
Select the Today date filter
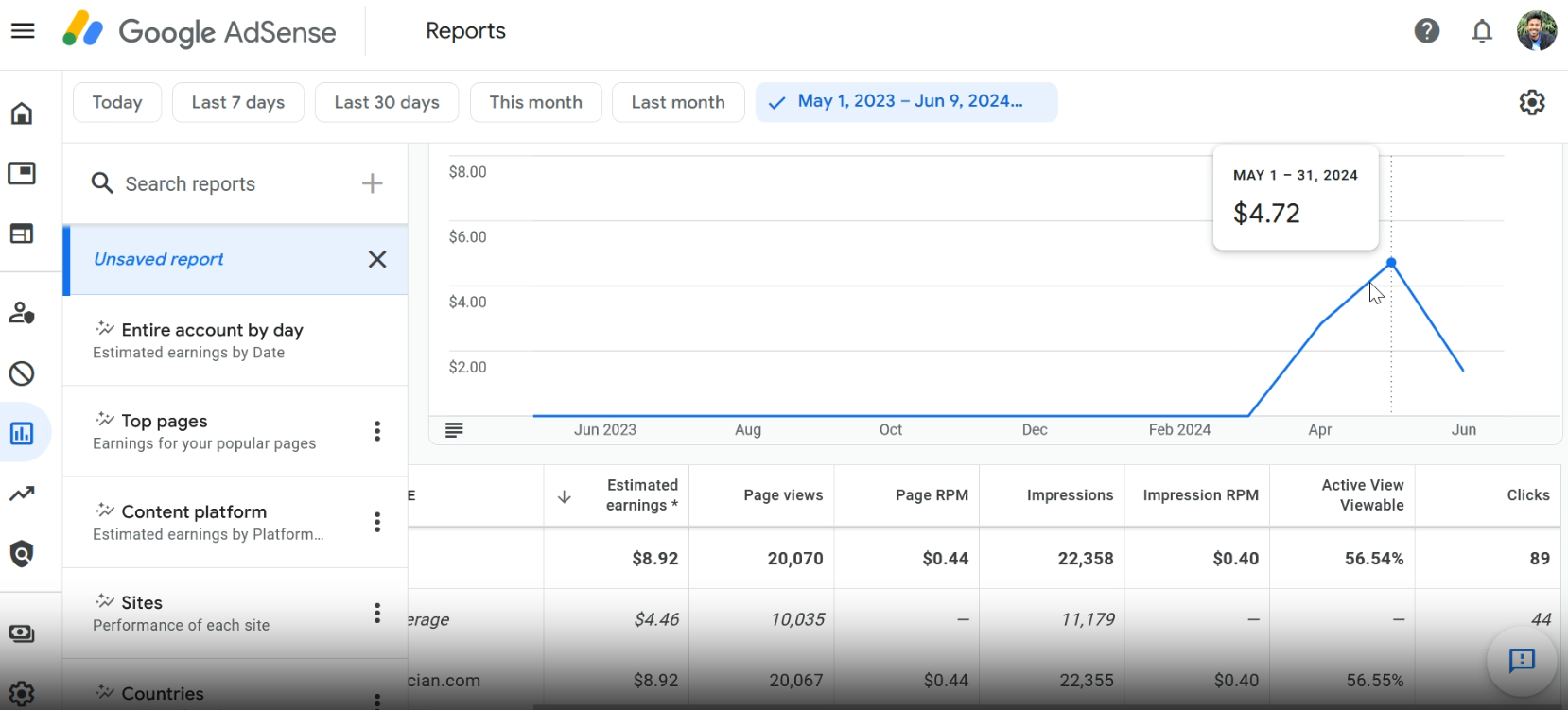117,102
